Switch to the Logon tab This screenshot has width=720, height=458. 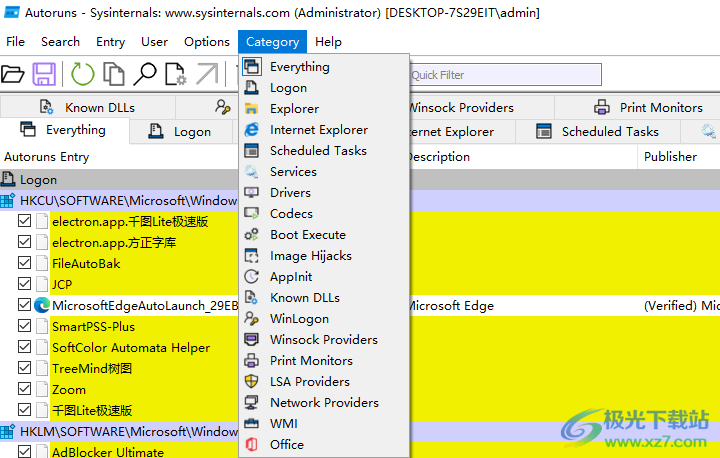[x=180, y=131]
